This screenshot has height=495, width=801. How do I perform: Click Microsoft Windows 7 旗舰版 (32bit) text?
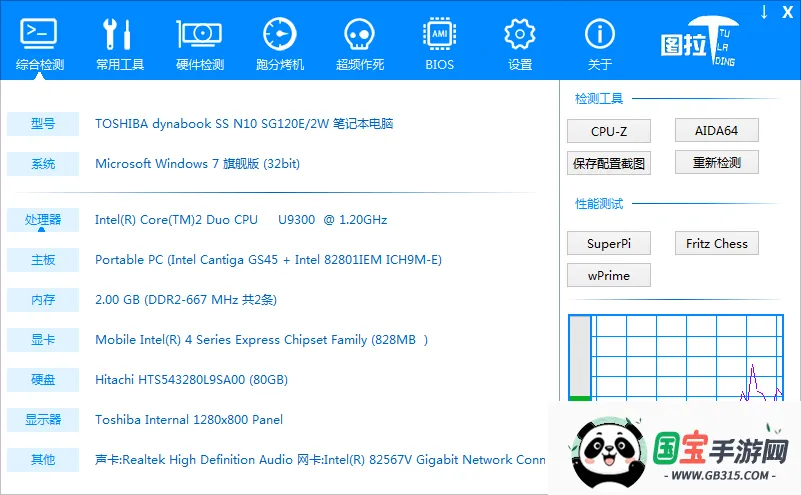[x=198, y=164]
